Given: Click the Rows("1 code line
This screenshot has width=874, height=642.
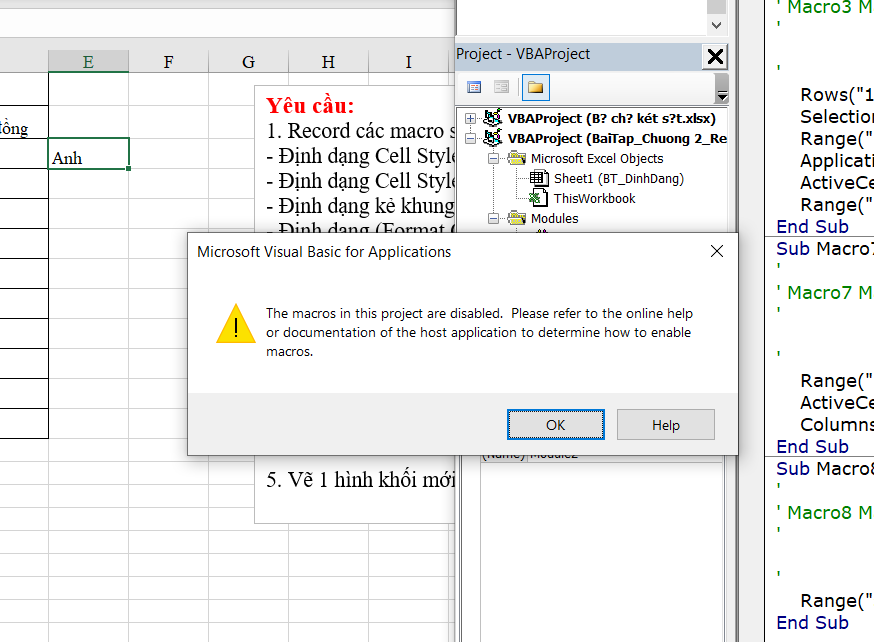Looking at the screenshot, I should point(837,94).
